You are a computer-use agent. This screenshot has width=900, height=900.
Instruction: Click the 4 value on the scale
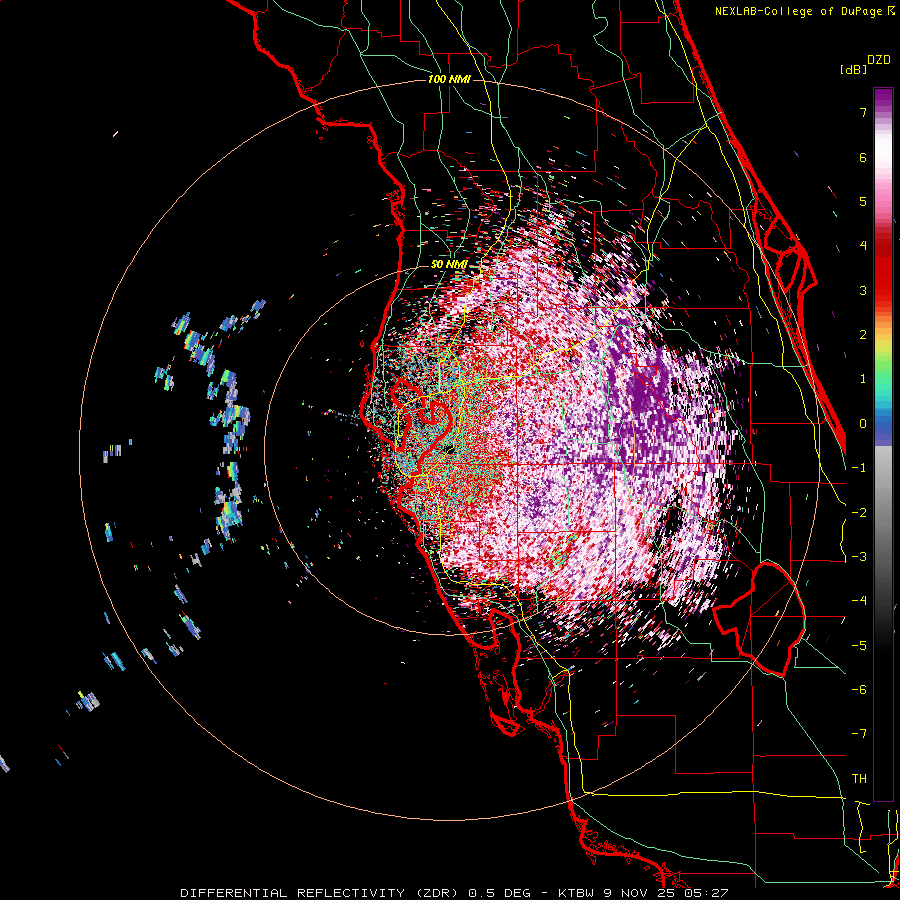tap(863, 246)
